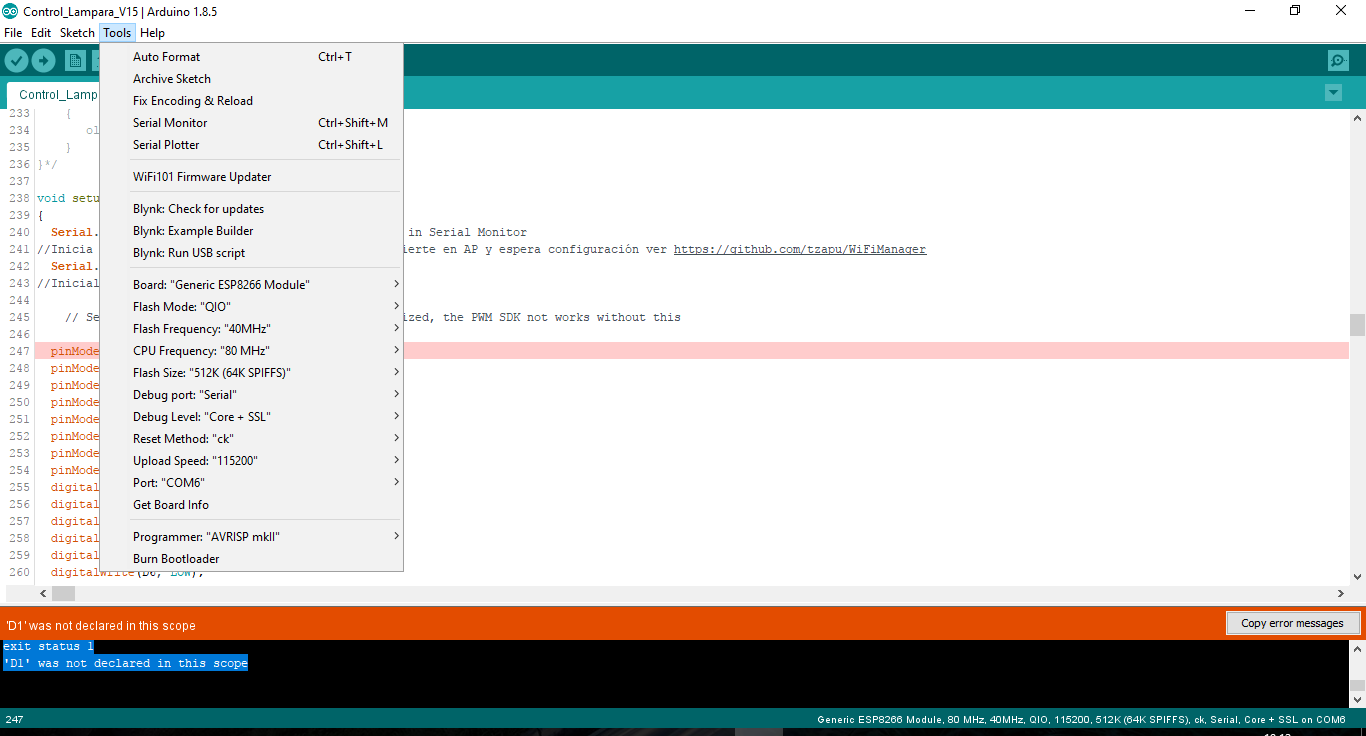
Task: Open Blynk: Example Builder
Action: click(251, 231)
